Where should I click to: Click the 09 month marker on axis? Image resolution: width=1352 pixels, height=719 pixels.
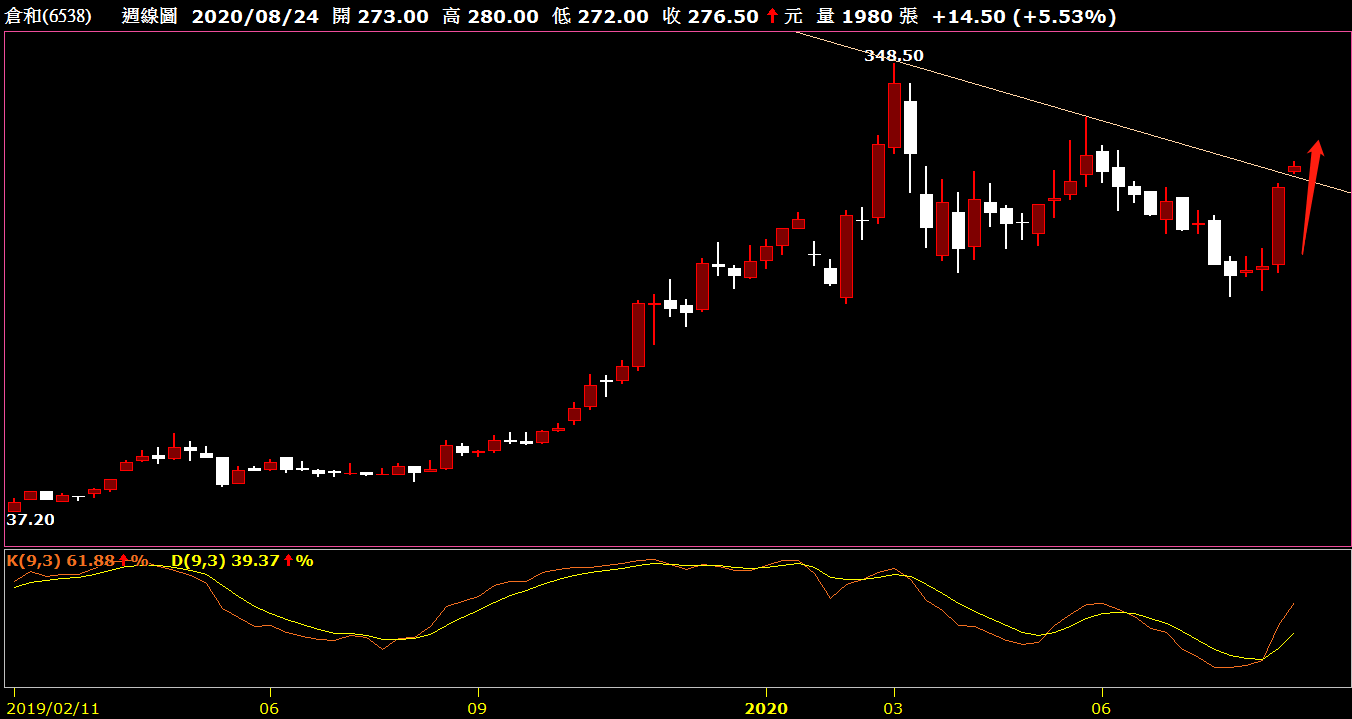(478, 708)
